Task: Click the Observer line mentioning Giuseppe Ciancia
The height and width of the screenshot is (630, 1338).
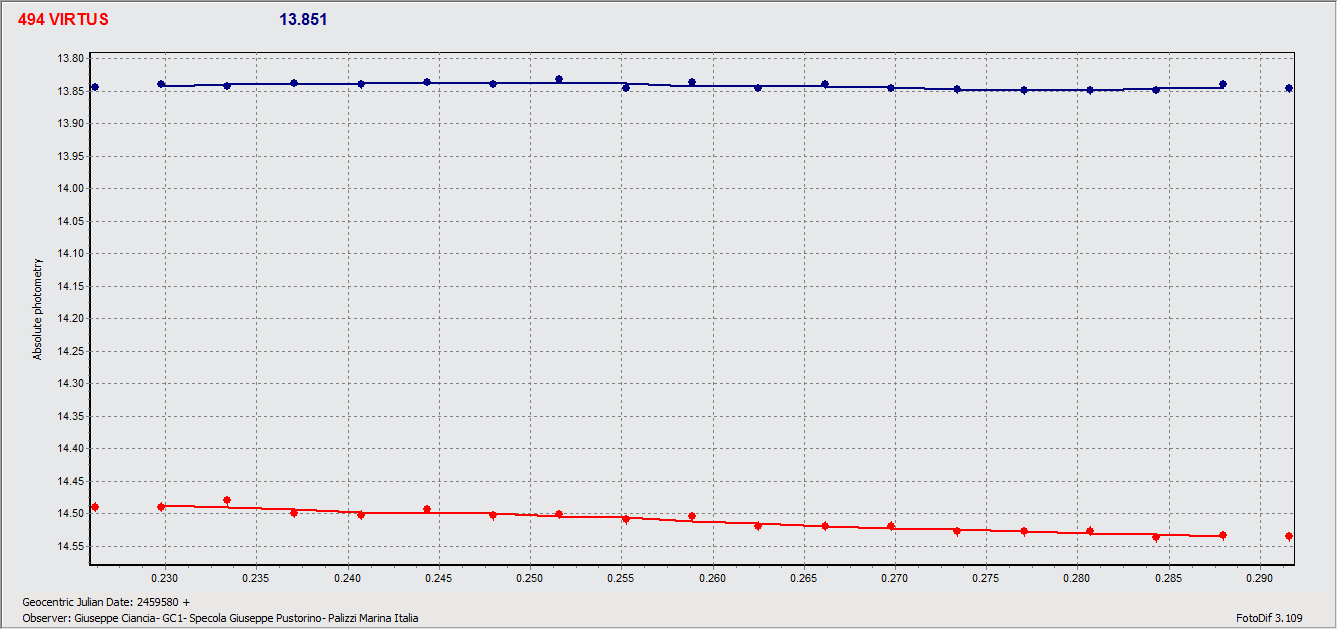Action: (x=220, y=618)
